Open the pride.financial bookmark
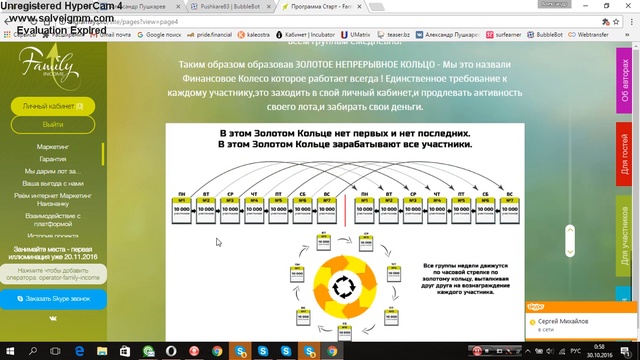The image size is (640, 360). [x=209, y=35]
